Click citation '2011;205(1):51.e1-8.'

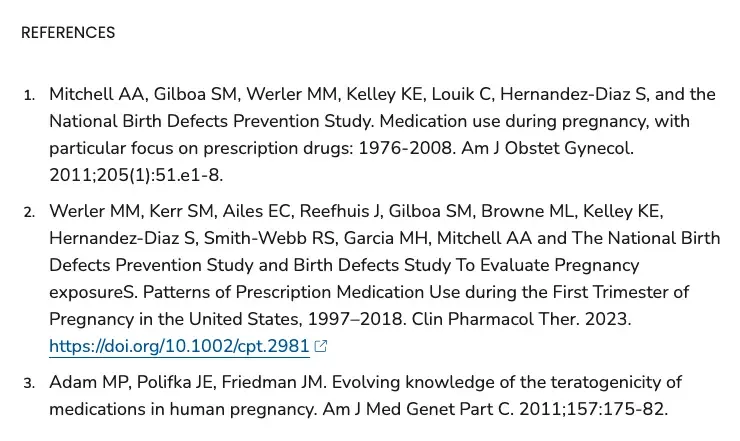point(136,175)
